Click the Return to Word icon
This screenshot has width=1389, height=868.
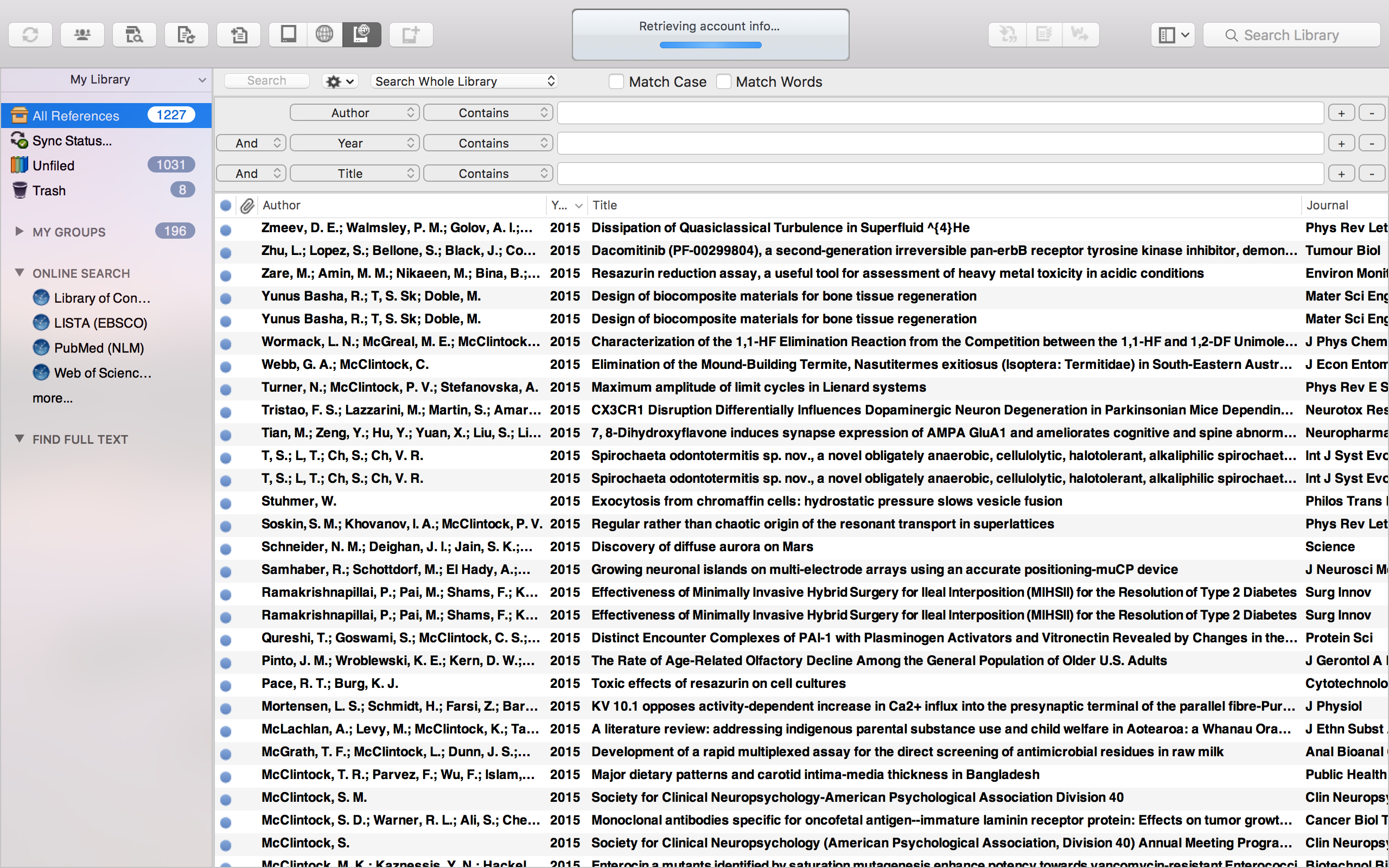tap(1080, 35)
